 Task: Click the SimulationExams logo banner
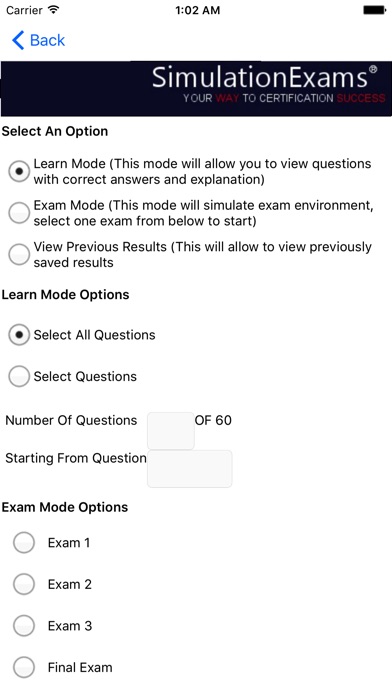click(196, 88)
